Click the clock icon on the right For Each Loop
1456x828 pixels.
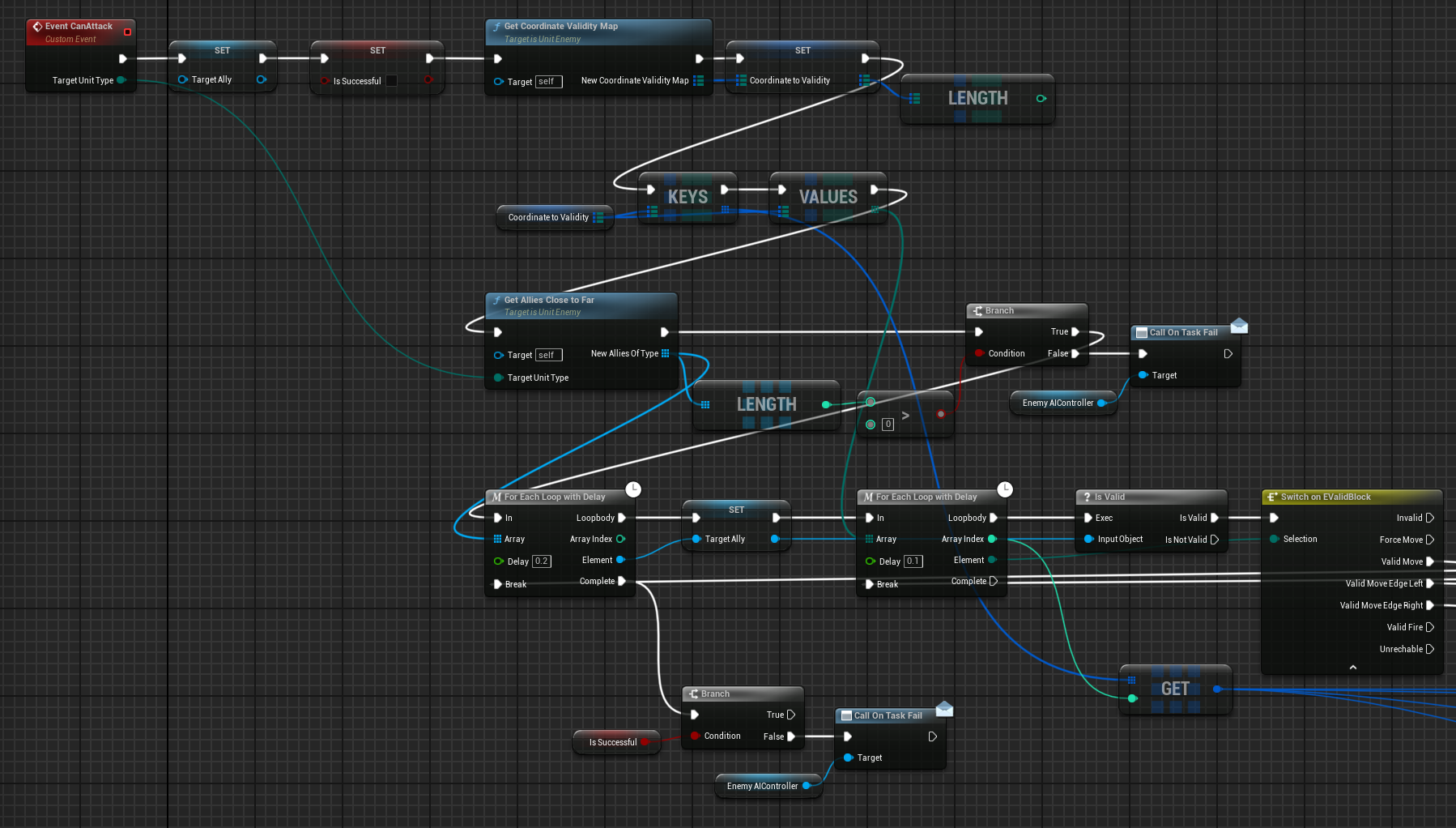pyautogui.click(x=1005, y=489)
